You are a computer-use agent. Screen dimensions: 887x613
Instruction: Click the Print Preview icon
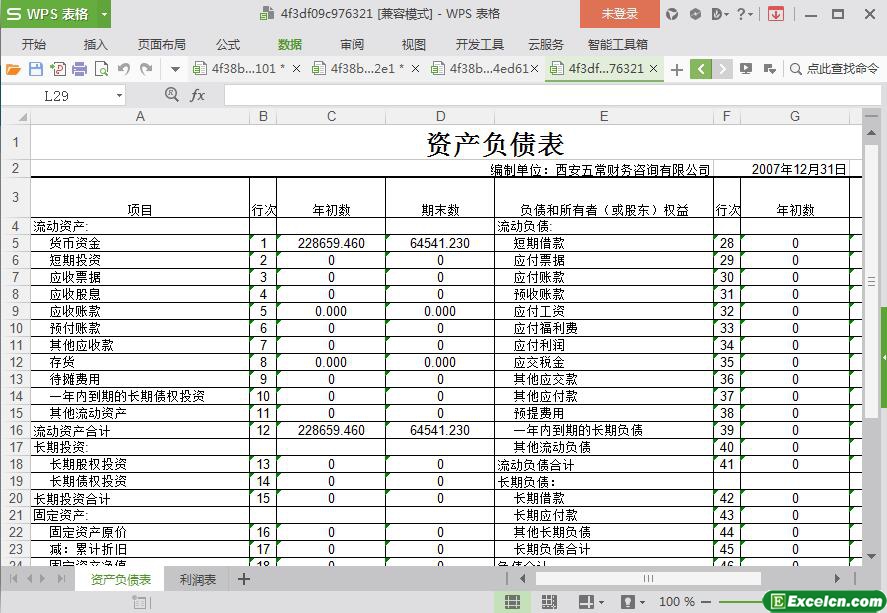[x=102, y=69]
